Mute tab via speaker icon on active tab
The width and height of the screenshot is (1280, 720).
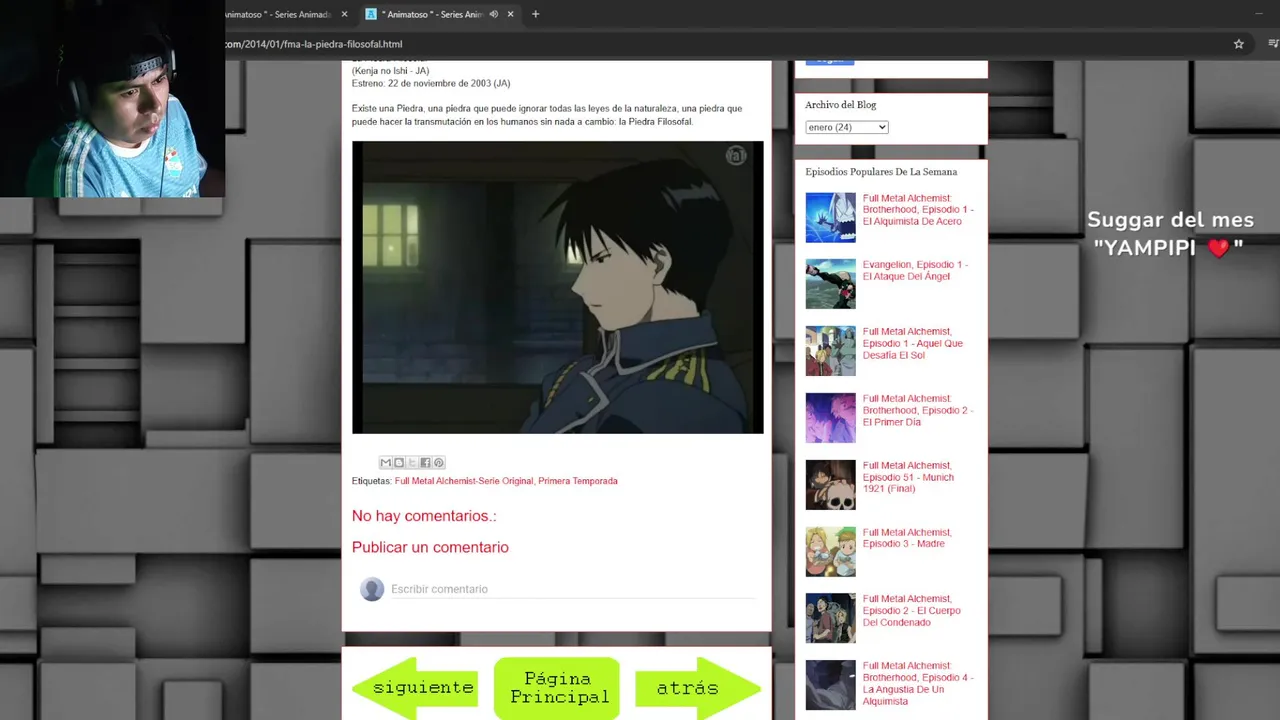point(493,14)
